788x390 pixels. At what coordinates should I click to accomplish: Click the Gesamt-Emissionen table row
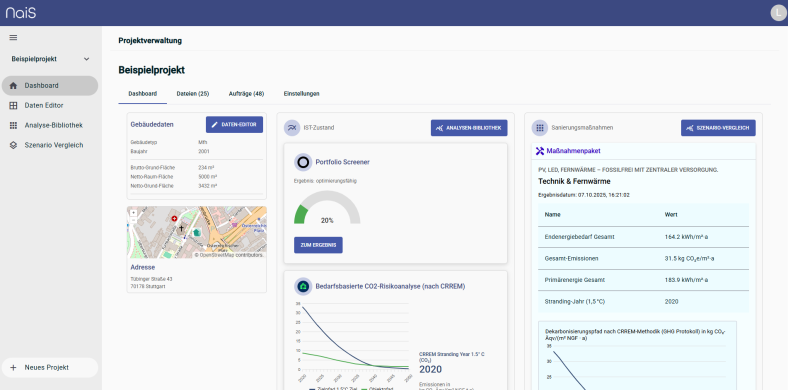[643, 258]
